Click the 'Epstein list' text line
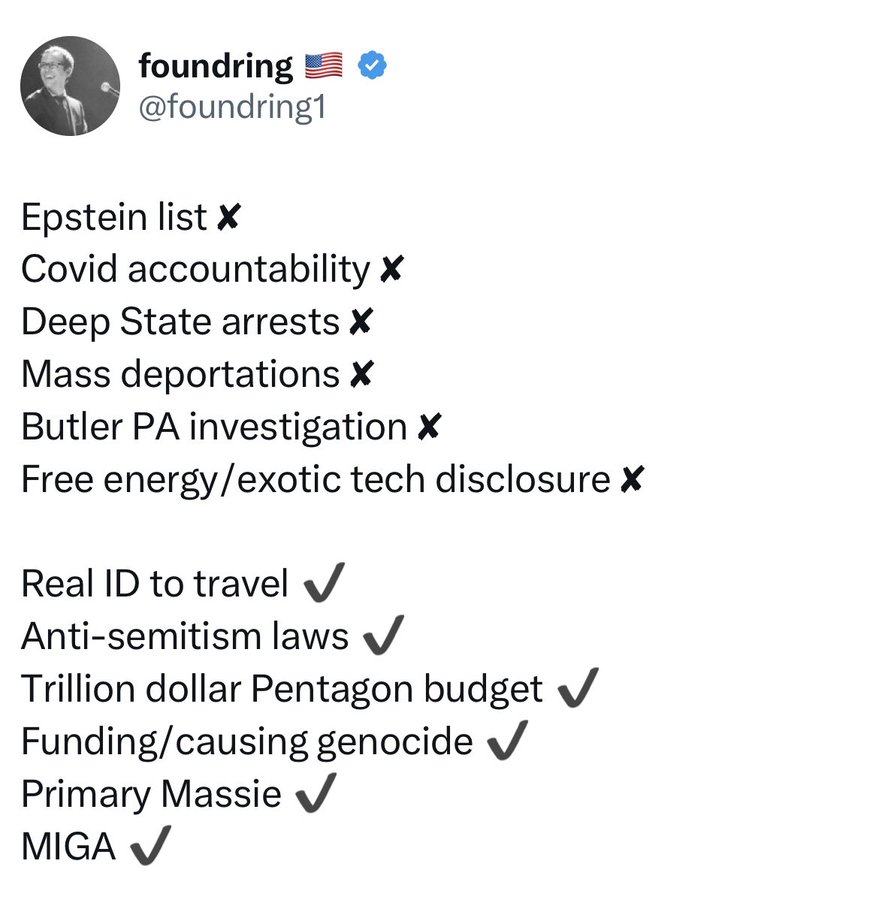 pos(114,217)
